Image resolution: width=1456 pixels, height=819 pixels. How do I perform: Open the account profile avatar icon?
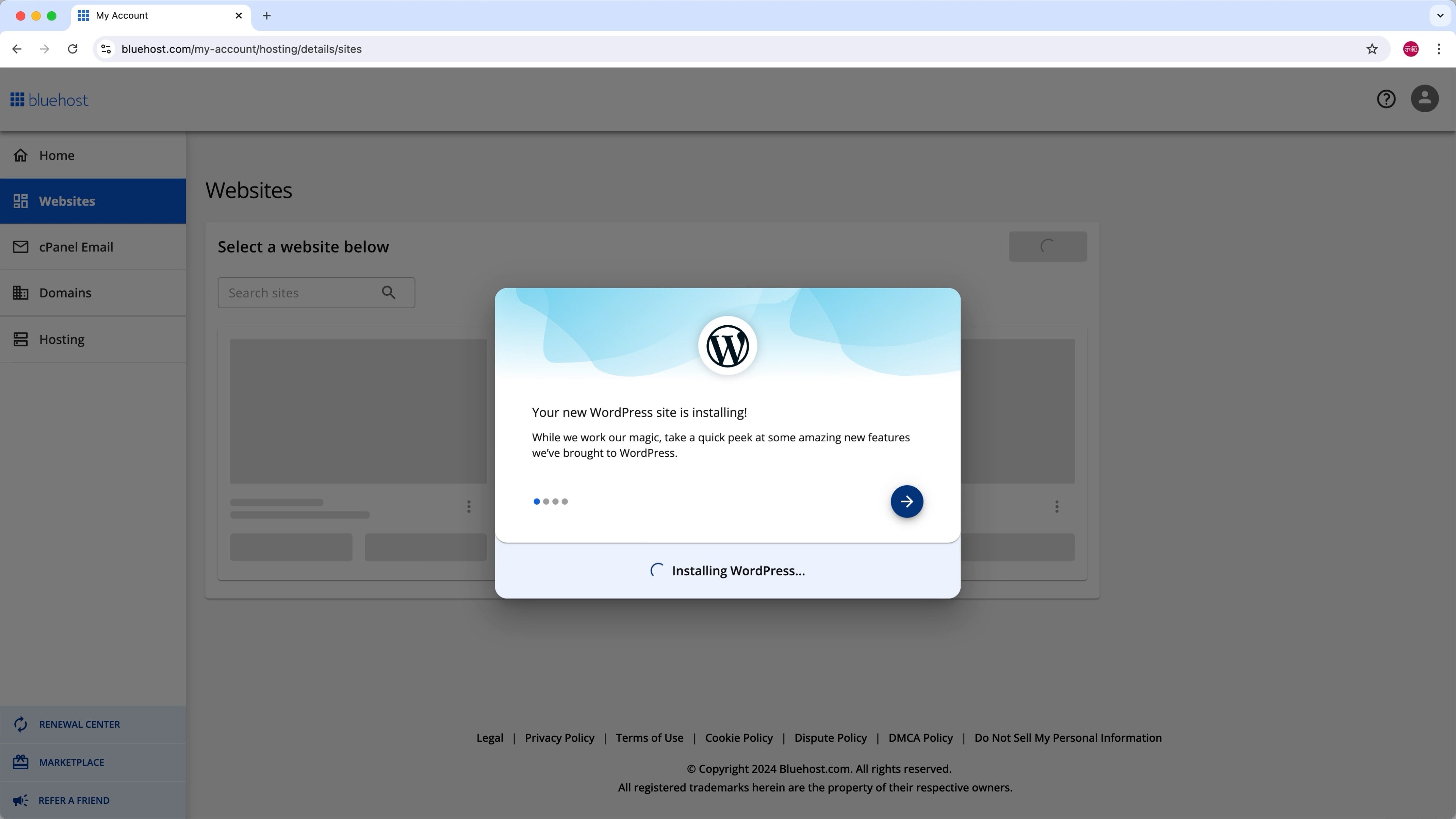click(1425, 98)
